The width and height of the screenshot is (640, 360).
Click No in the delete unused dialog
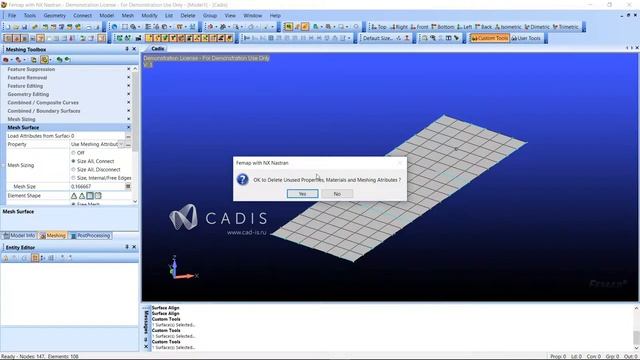pos(337,194)
